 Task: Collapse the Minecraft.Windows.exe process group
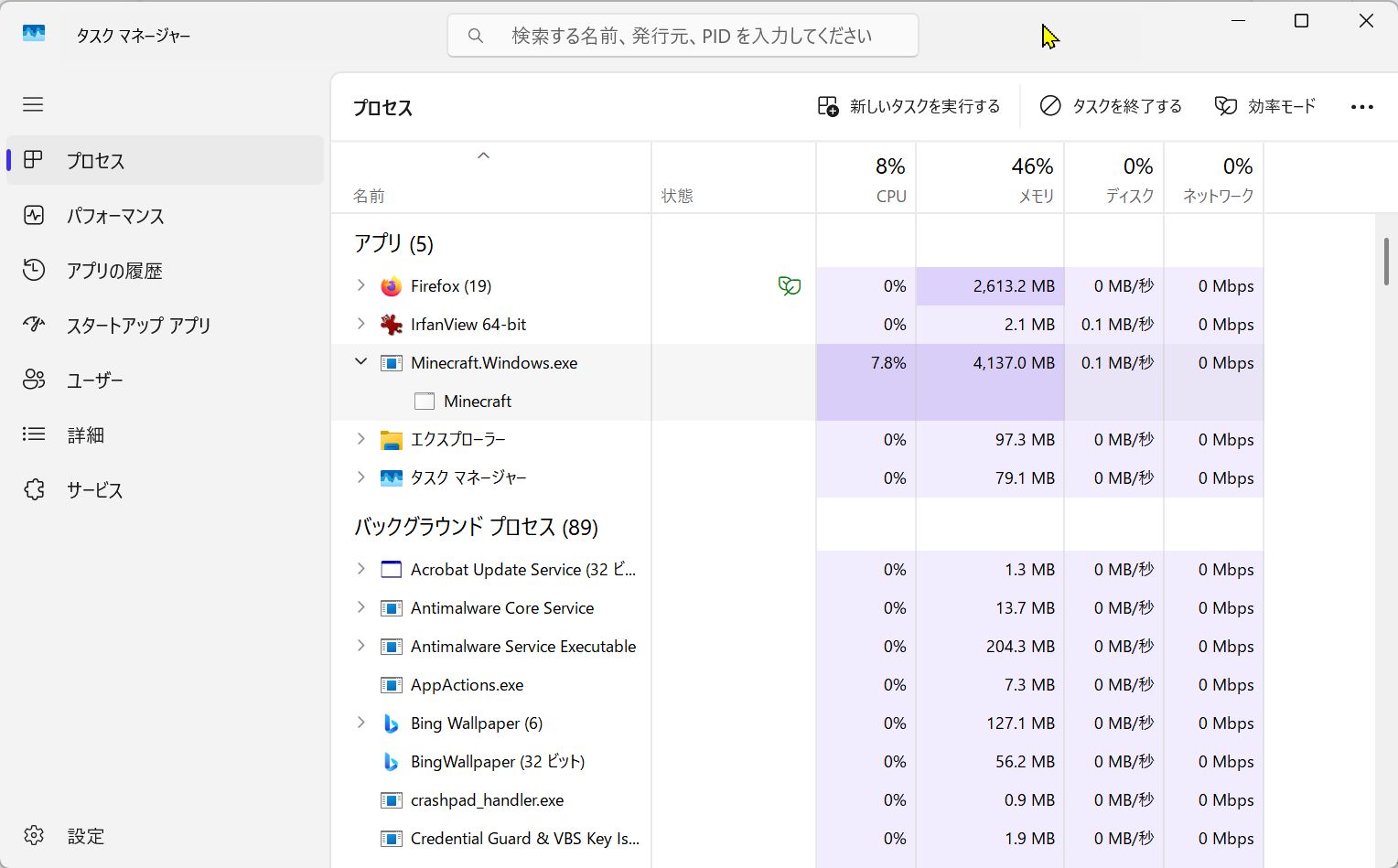(x=360, y=362)
